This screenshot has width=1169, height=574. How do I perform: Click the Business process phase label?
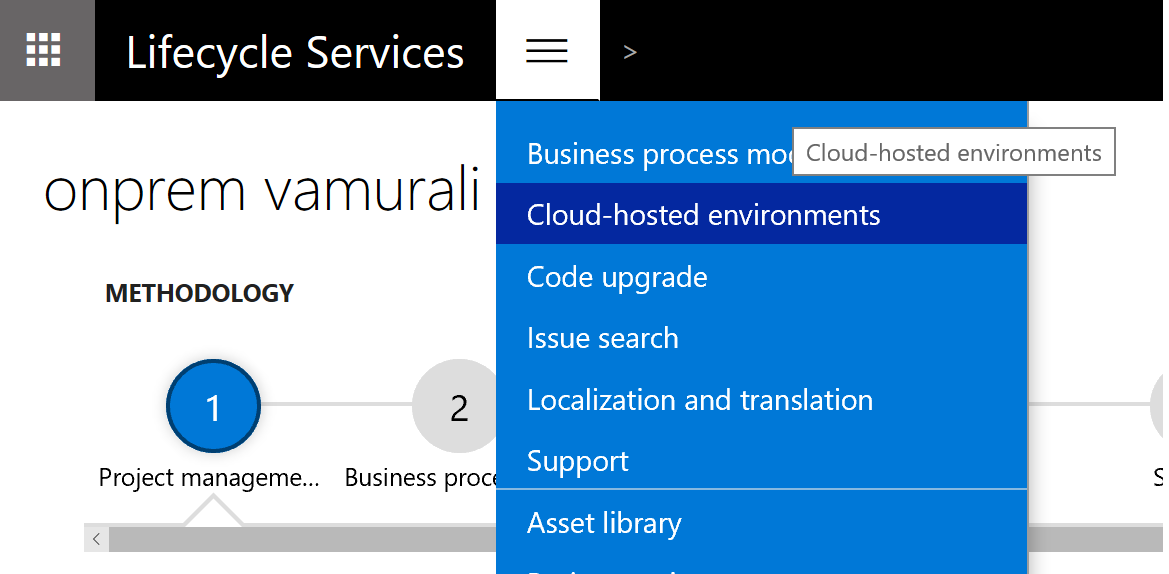pyautogui.click(x=421, y=478)
